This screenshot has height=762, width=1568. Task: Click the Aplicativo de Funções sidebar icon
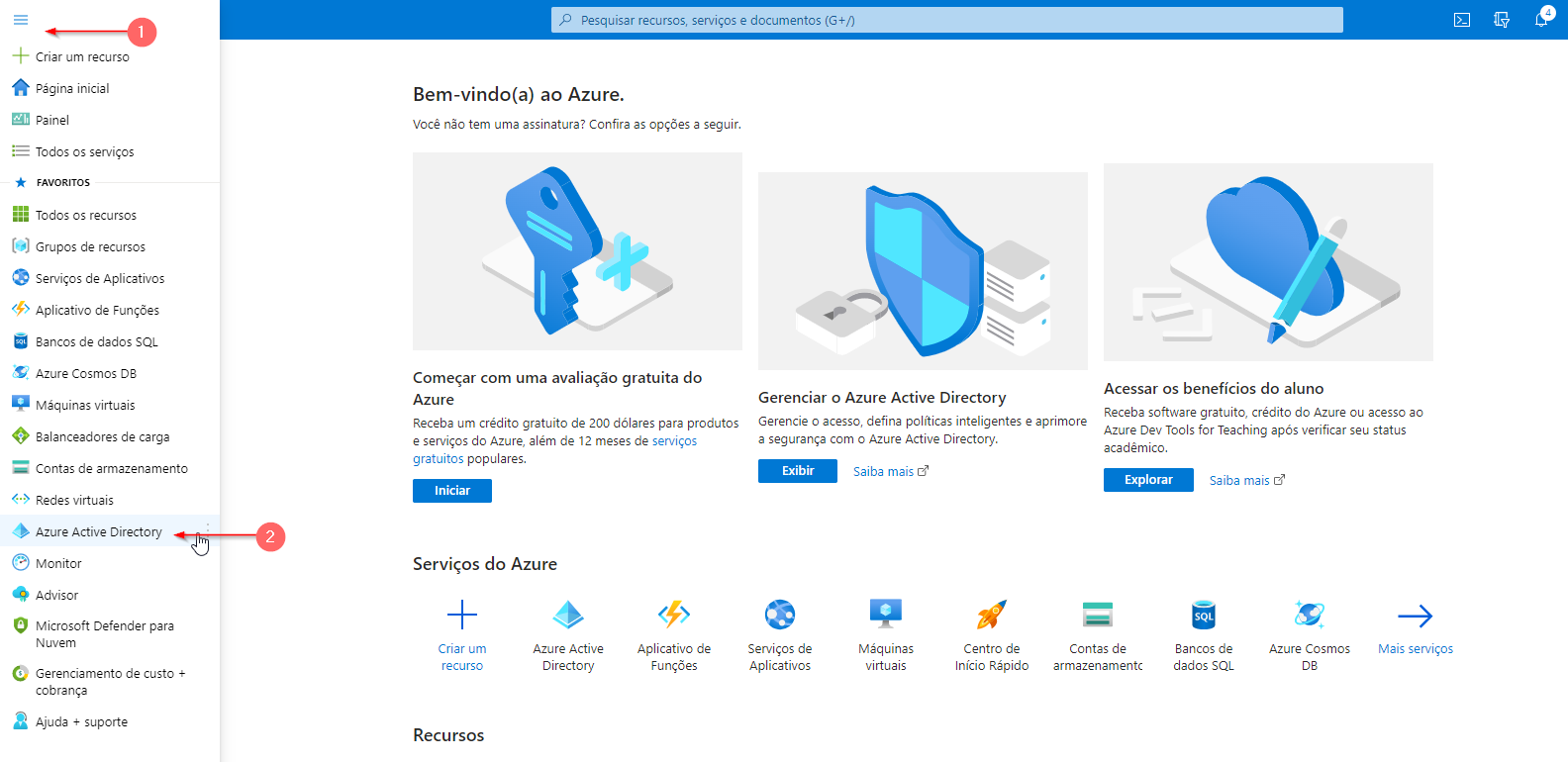click(x=20, y=310)
